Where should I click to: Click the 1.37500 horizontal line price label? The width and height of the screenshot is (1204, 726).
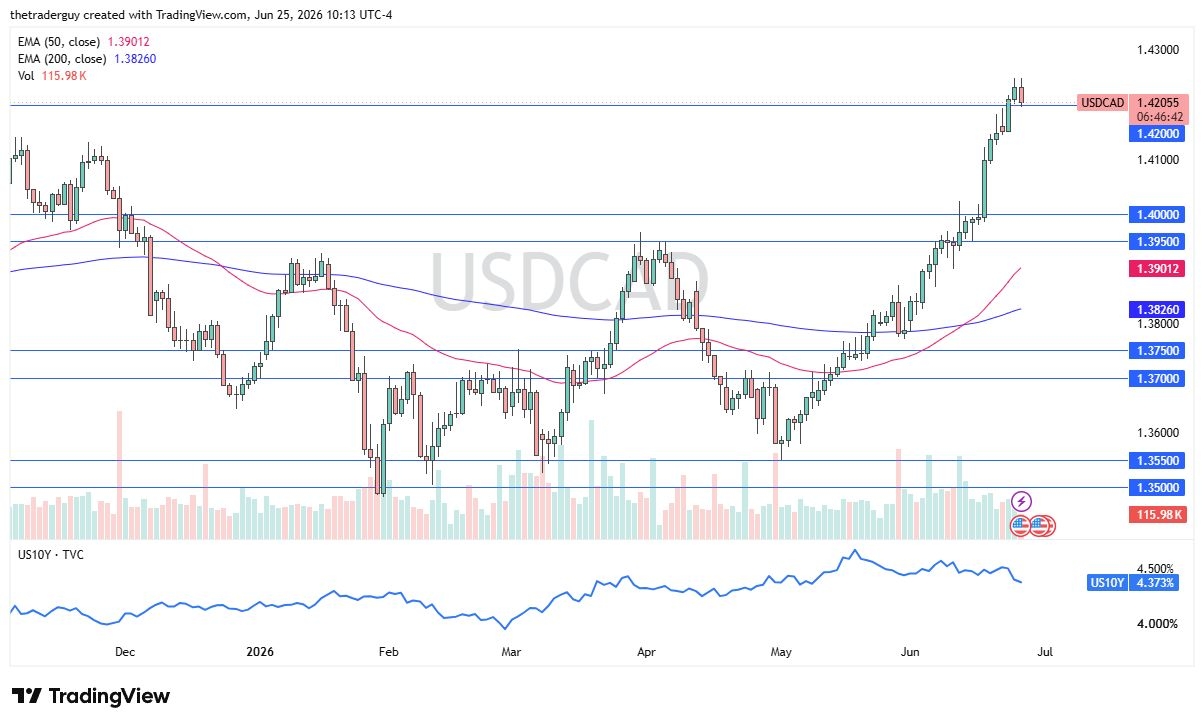(1158, 351)
